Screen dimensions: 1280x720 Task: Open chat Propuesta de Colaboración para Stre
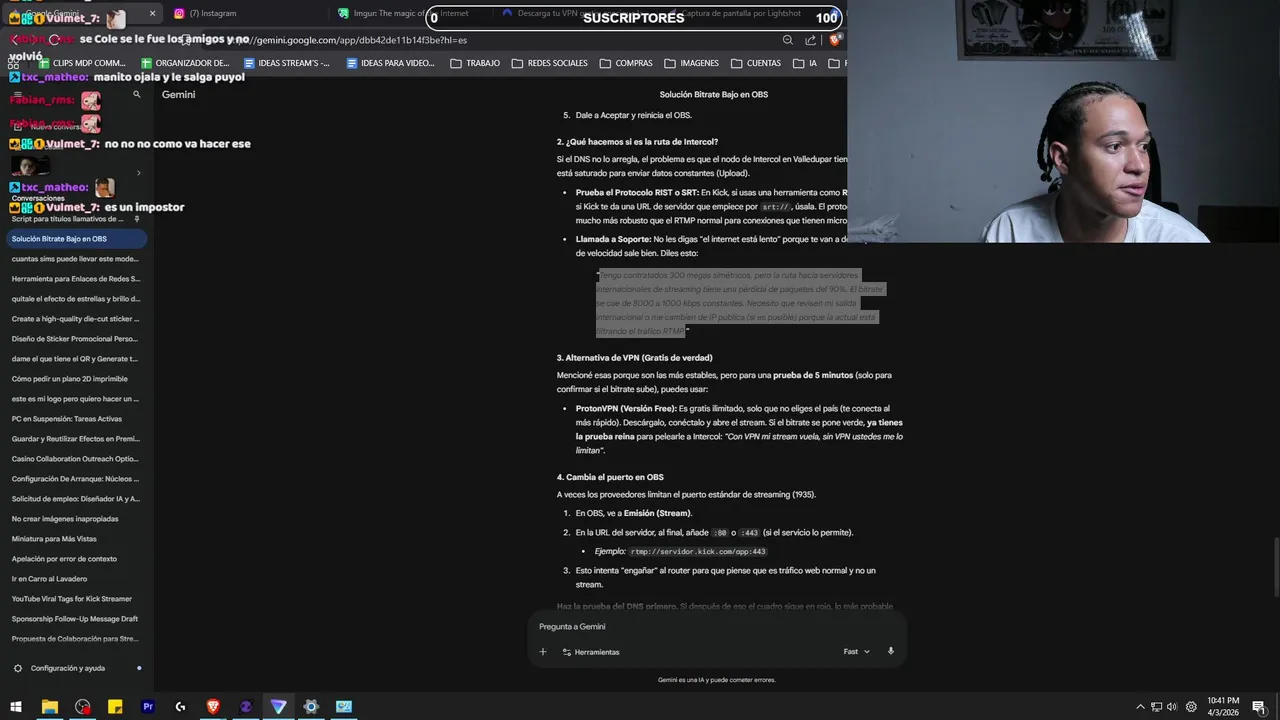(x=76, y=639)
